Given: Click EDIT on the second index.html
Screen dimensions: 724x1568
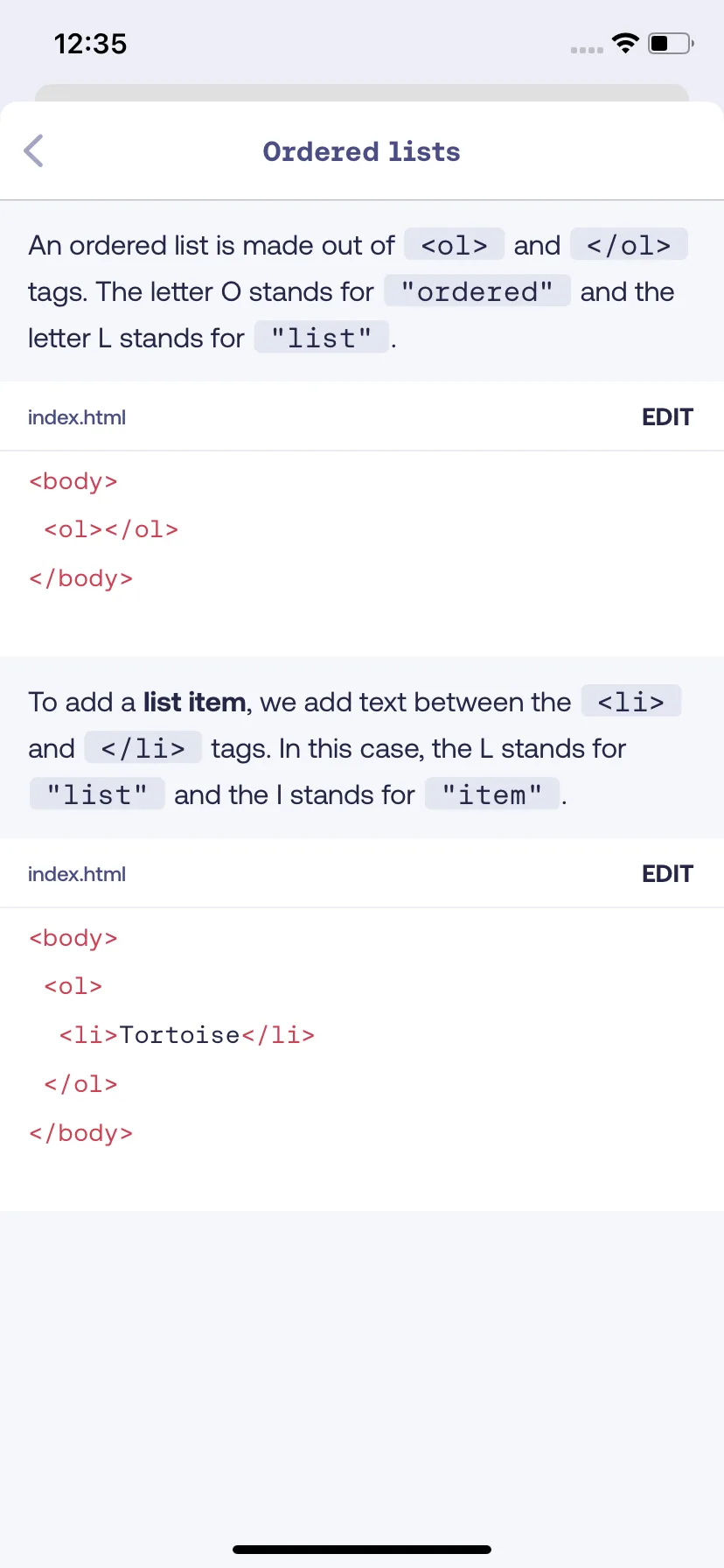Looking at the screenshot, I should [667, 873].
